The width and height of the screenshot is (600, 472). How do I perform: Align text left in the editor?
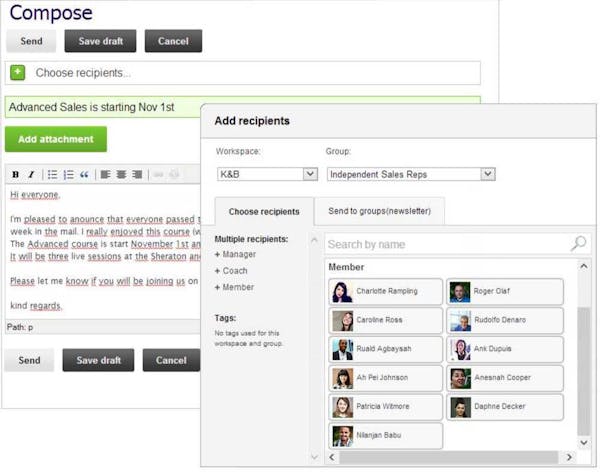click(105, 175)
